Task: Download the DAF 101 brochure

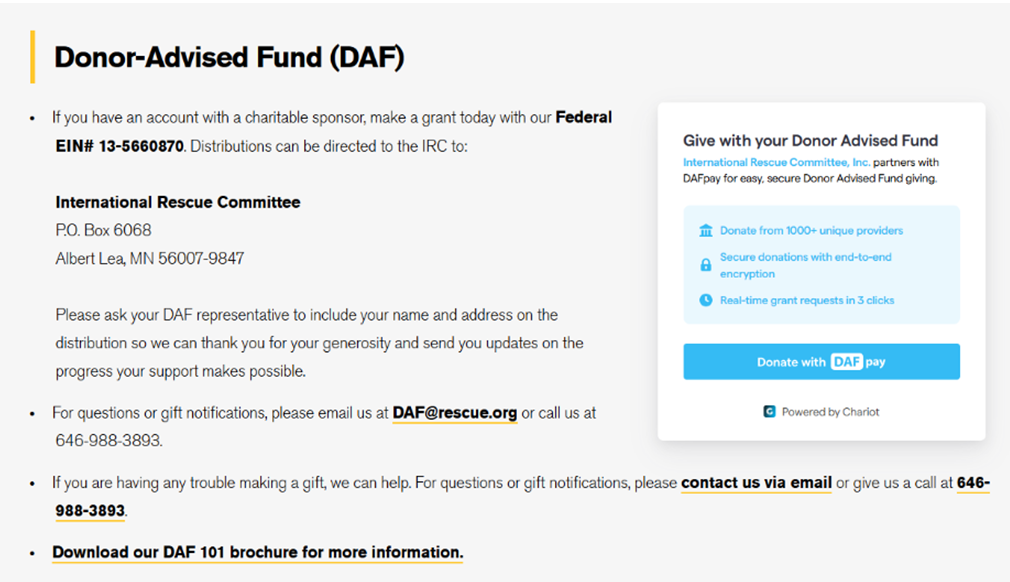Action: click(x=258, y=552)
